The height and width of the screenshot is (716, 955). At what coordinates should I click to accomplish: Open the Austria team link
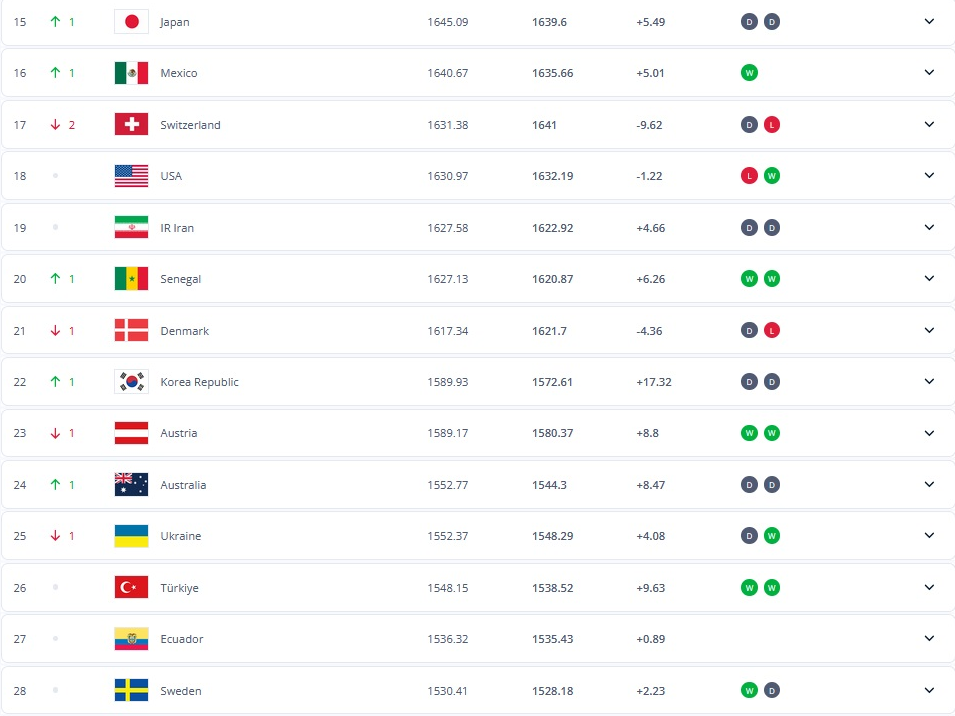tap(178, 433)
